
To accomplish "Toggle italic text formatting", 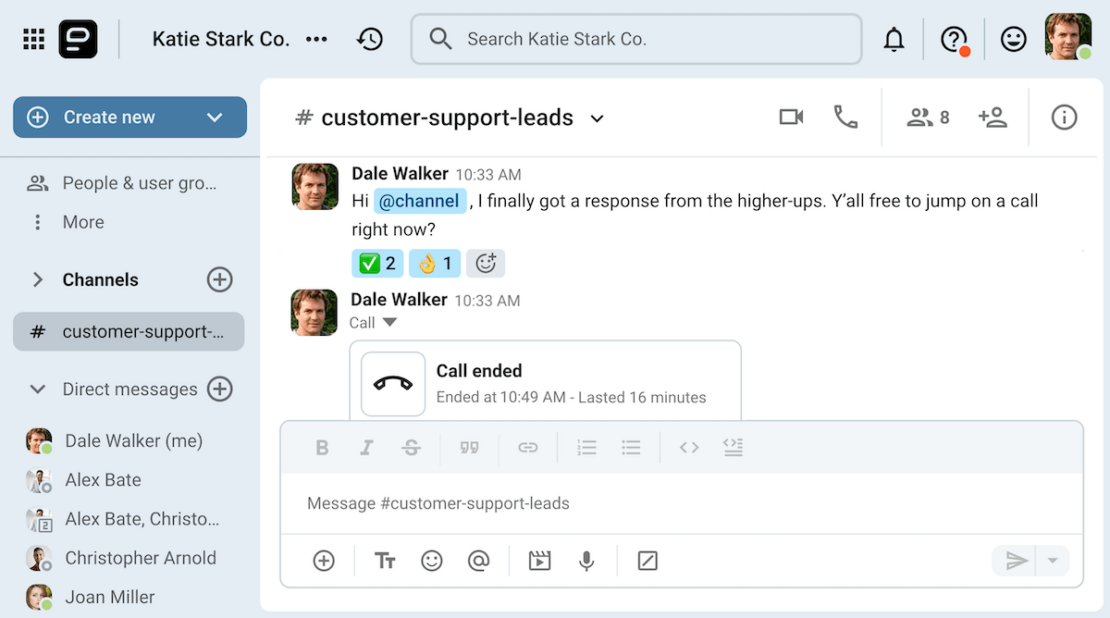I will coord(367,448).
